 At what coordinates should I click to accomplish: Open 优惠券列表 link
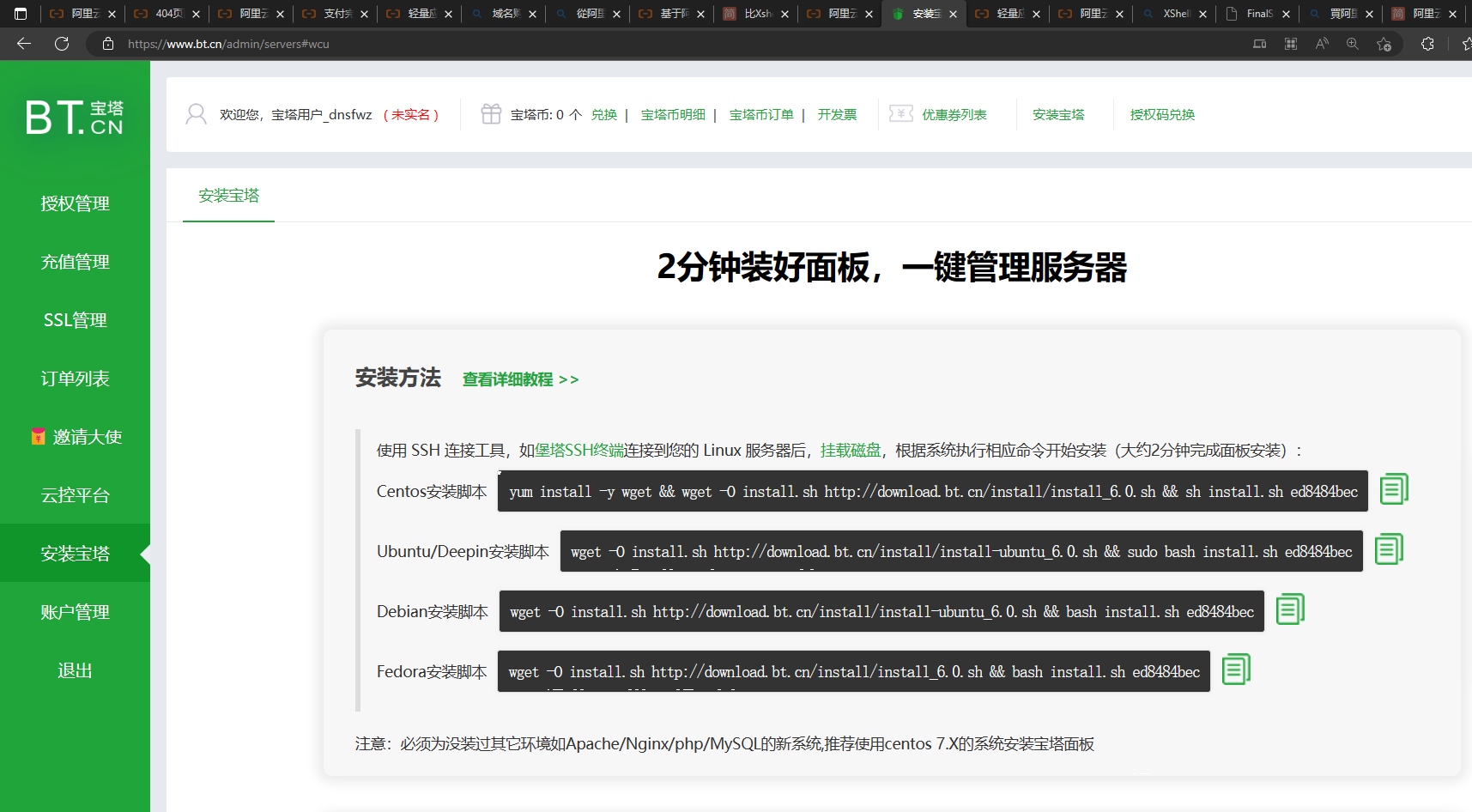pyautogui.click(x=954, y=114)
